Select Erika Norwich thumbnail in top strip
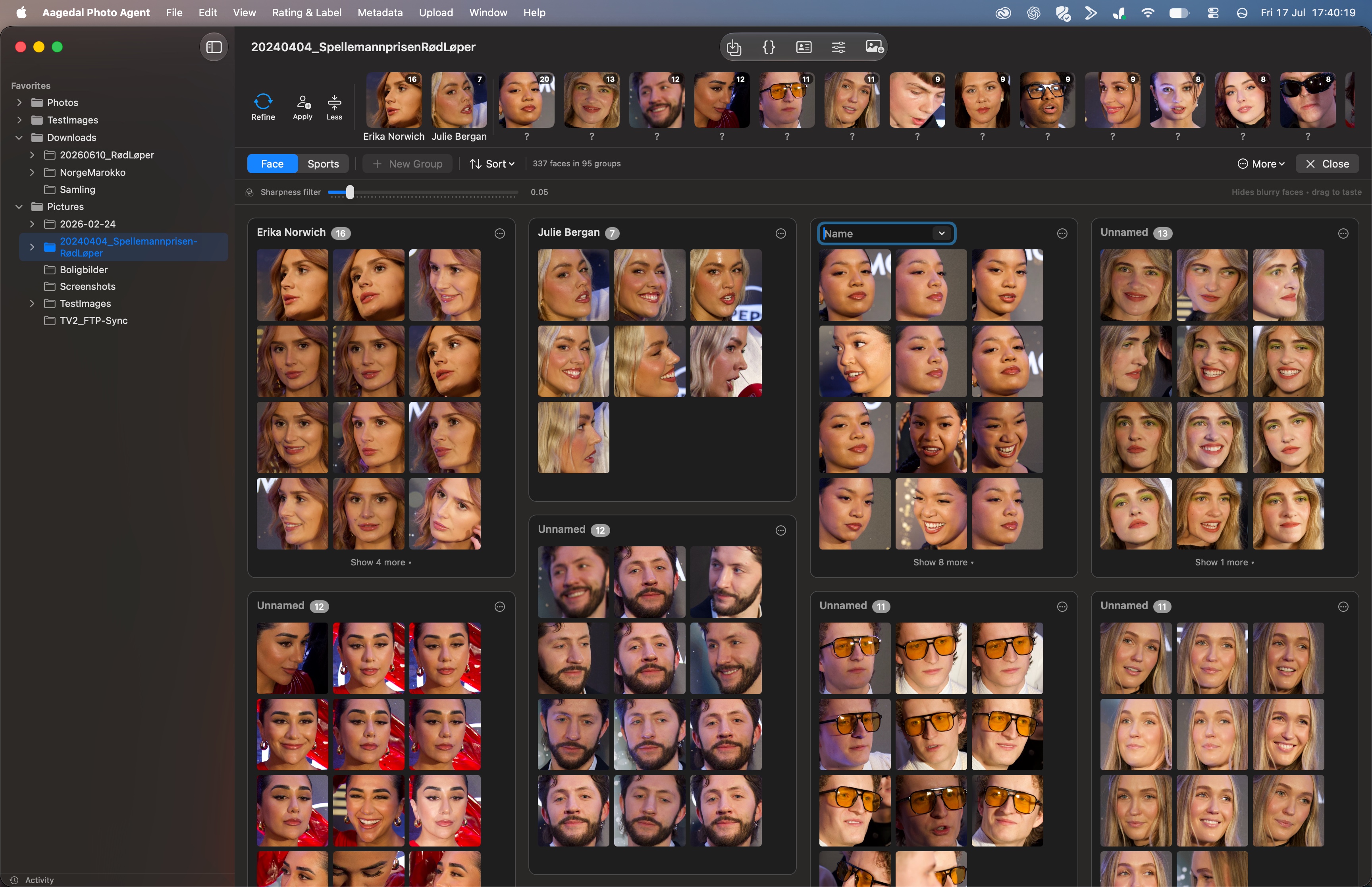Viewport: 1372px width, 887px height. click(394, 100)
